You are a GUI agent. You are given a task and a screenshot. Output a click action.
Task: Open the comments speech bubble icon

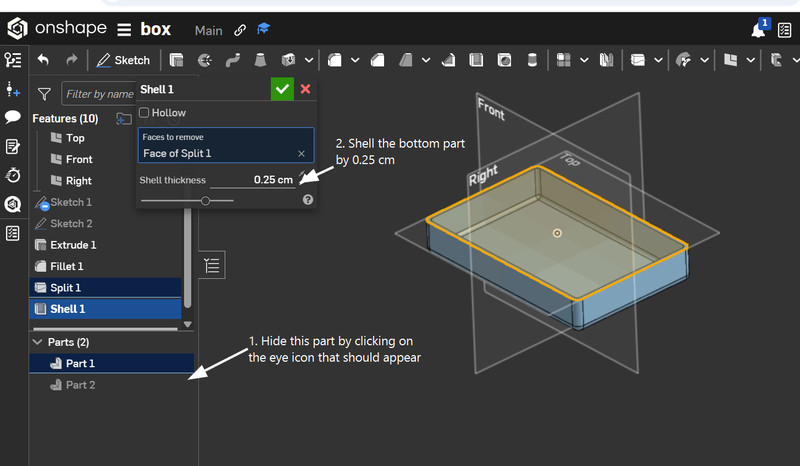[13, 117]
